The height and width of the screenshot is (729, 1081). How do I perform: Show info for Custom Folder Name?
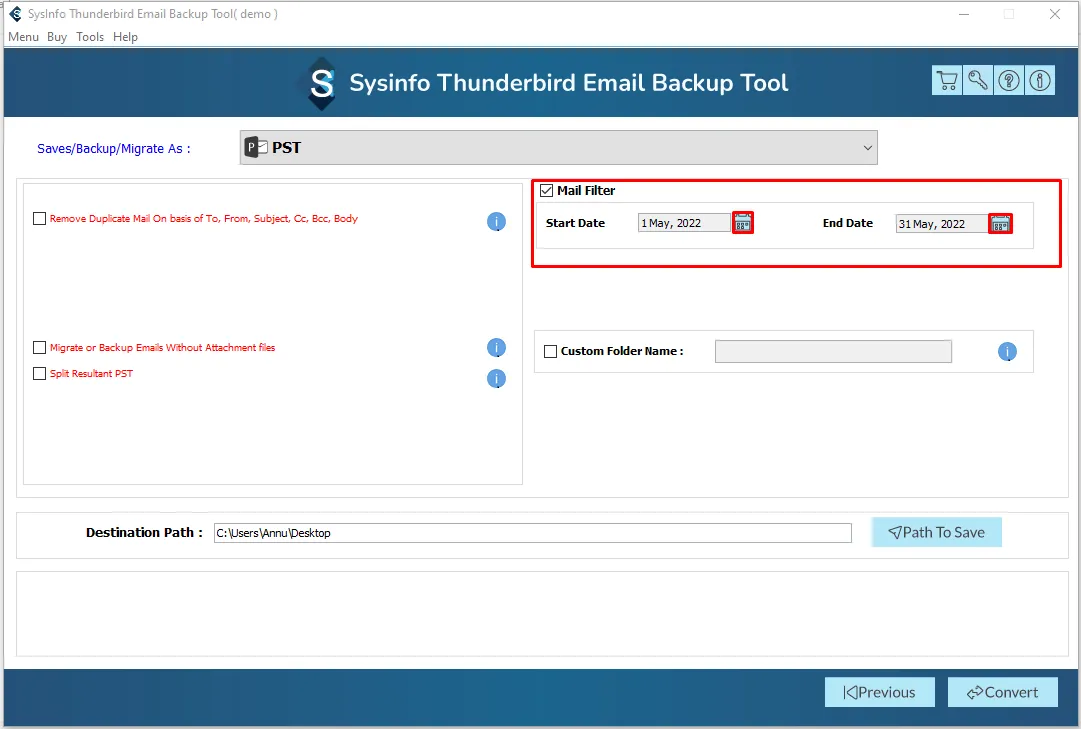coord(1007,352)
